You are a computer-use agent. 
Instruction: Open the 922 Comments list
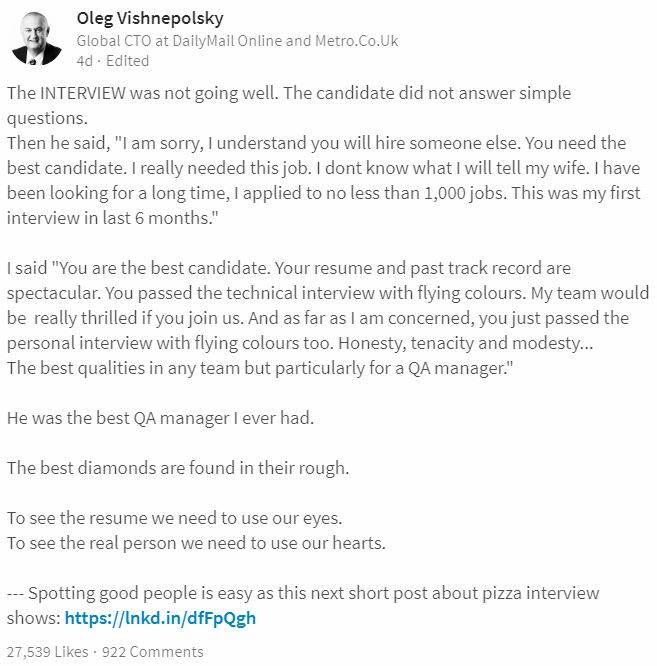153,652
